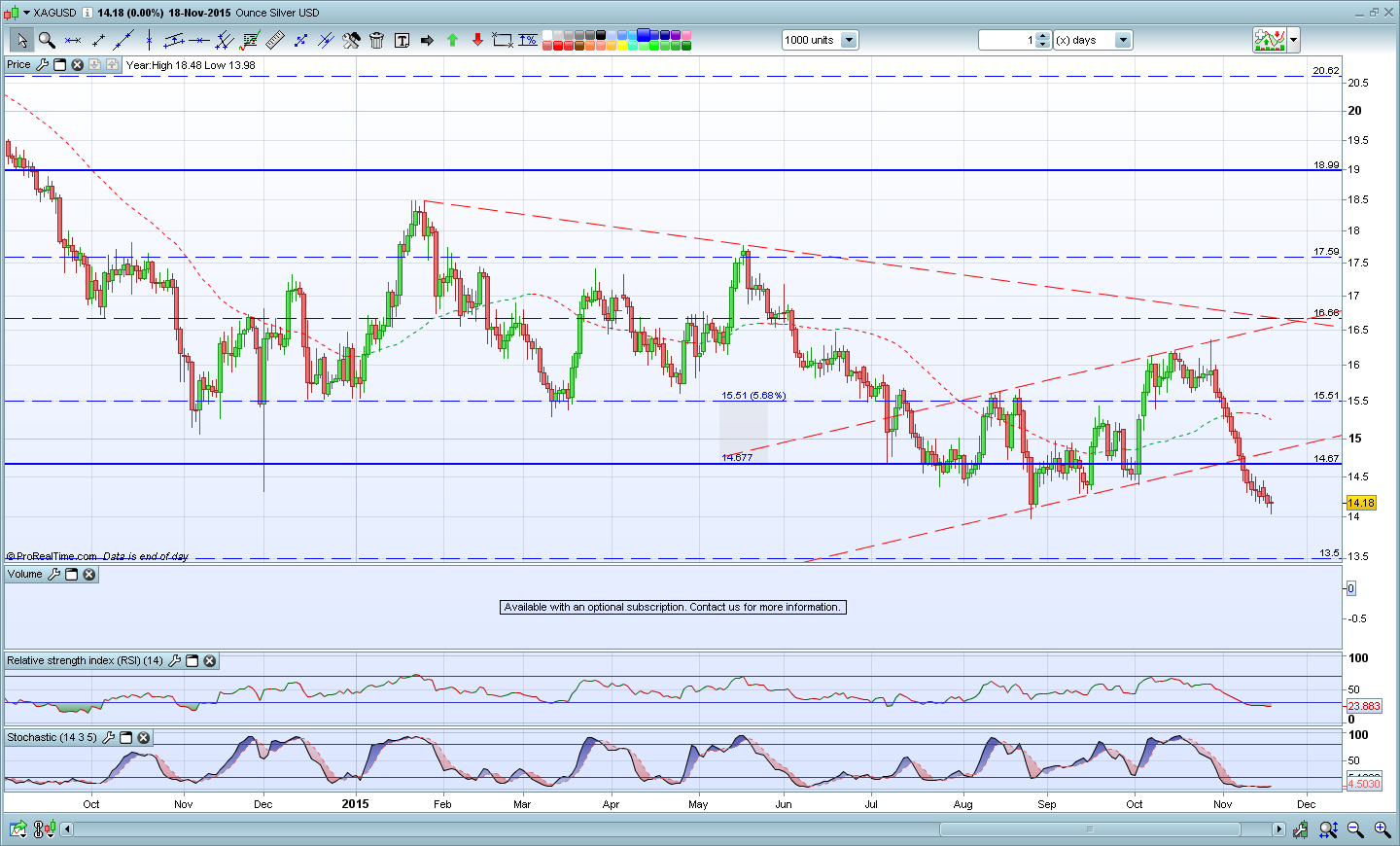Choose the vertical line drawing tool
The image size is (1400, 846).
tap(149, 40)
